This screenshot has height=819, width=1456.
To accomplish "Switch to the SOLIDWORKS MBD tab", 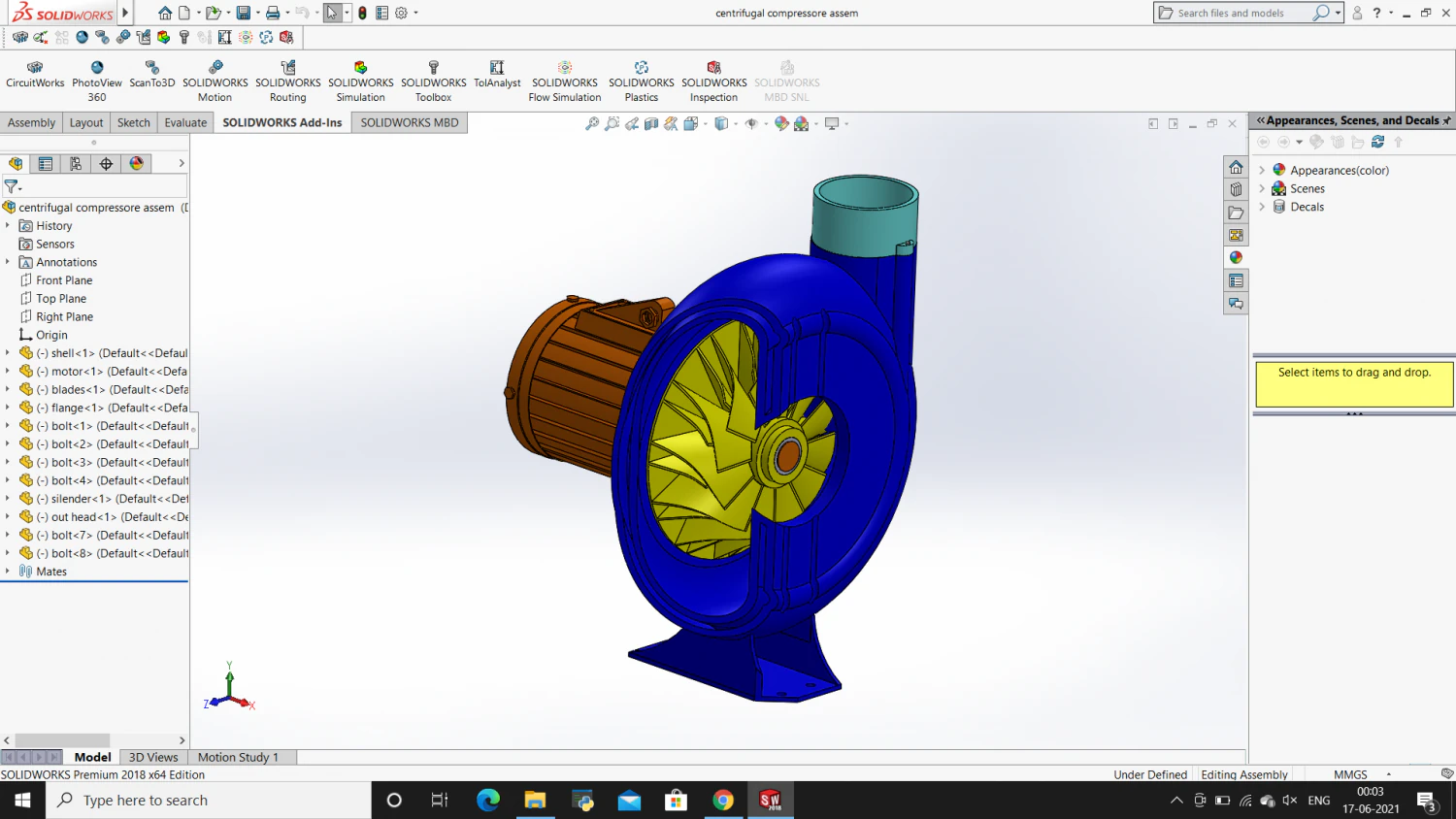I will pyautogui.click(x=410, y=122).
